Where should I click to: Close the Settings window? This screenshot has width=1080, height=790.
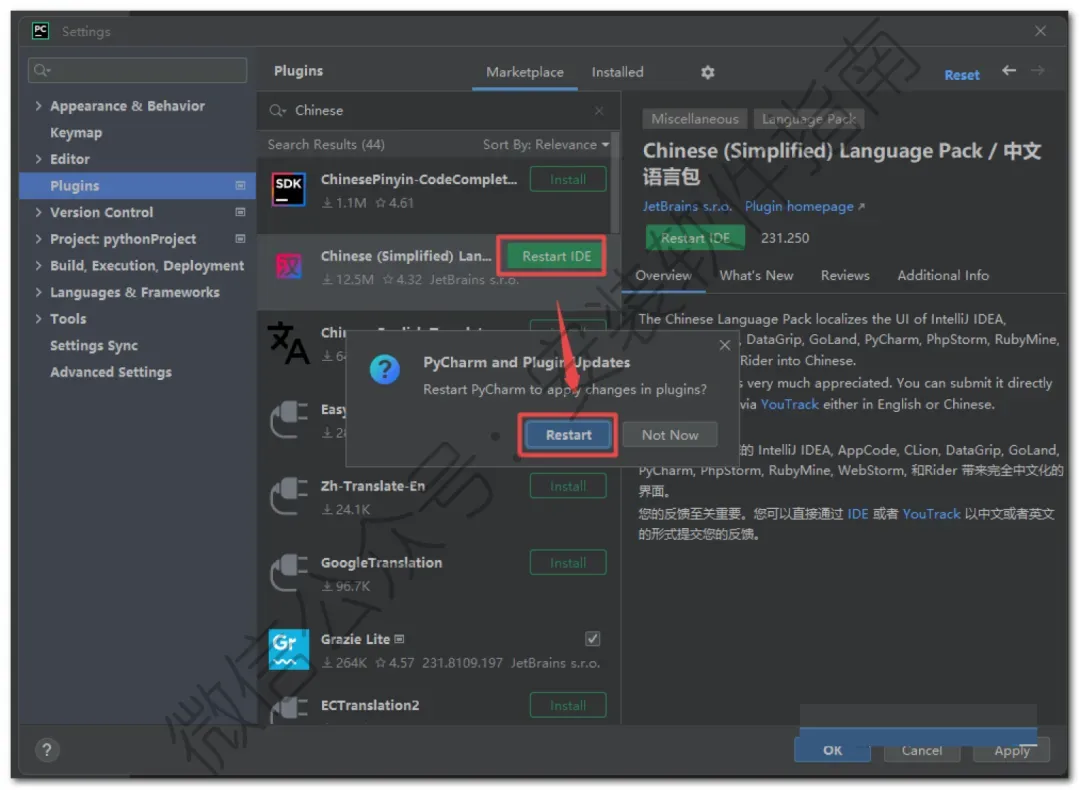point(1040,31)
